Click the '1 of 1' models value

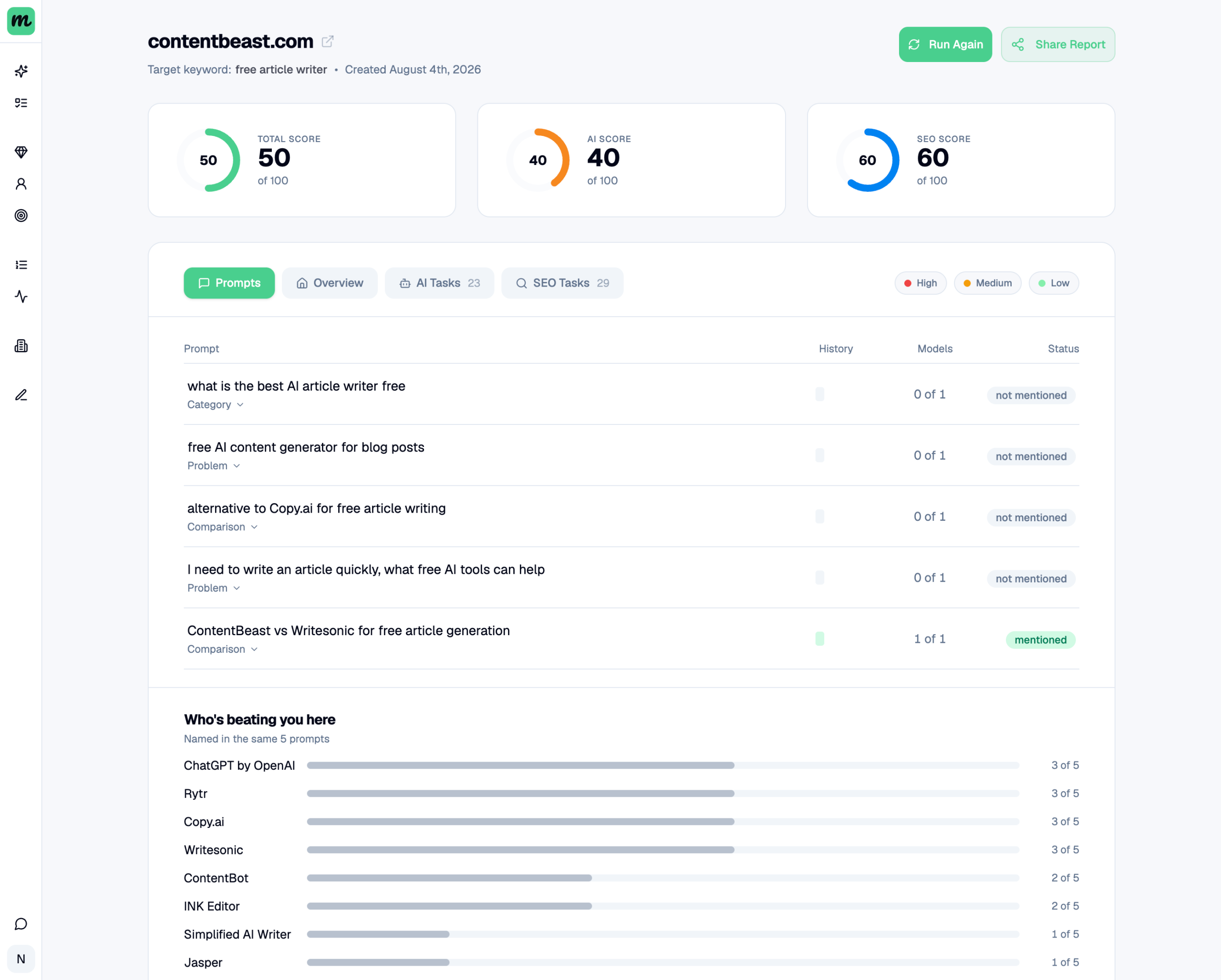[x=929, y=639]
